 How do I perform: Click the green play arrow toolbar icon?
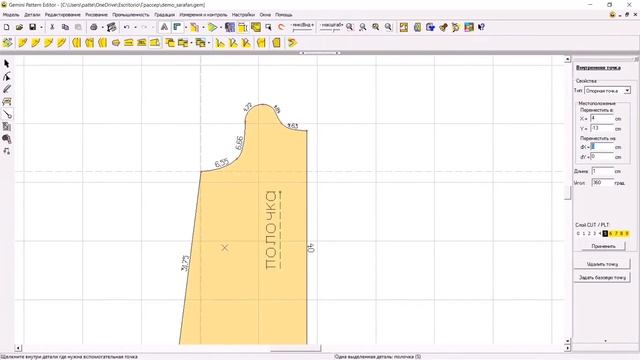point(212,27)
